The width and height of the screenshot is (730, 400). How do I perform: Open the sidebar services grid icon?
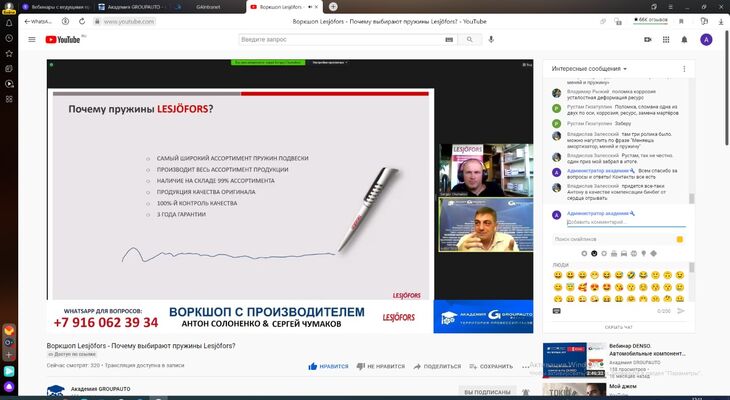[9, 99]
